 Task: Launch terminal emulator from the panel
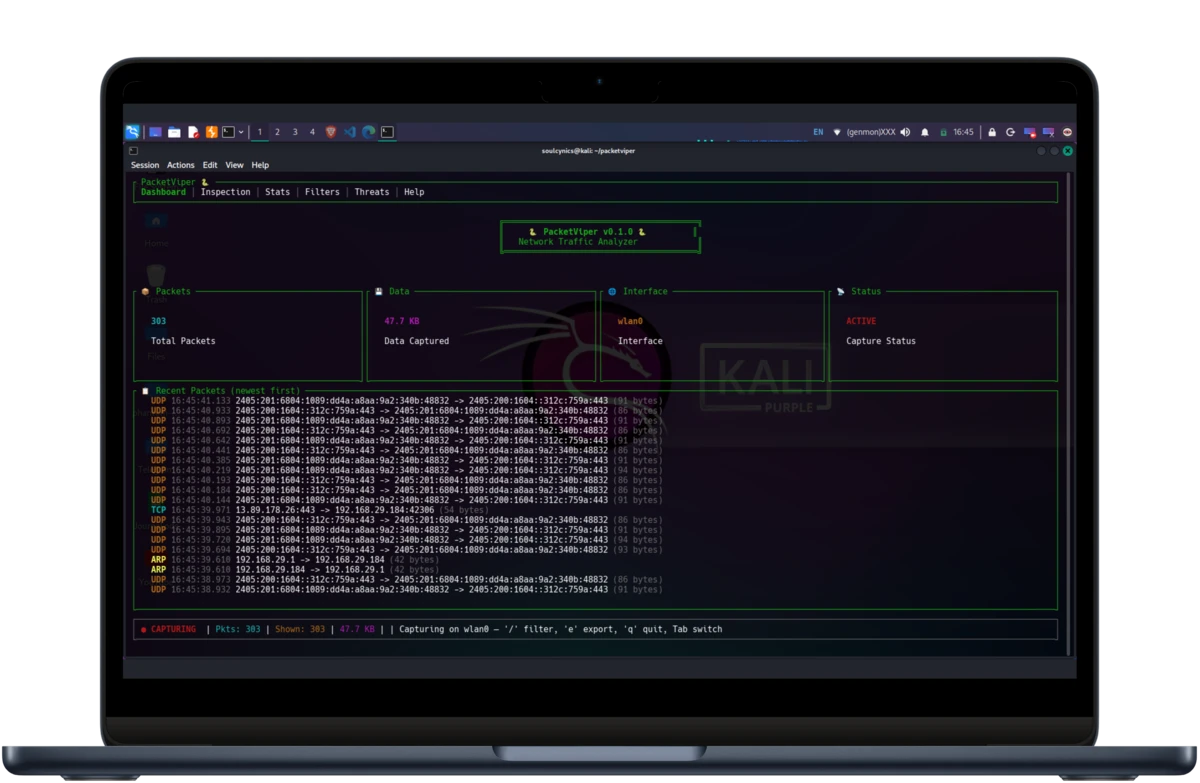tap(228, 132)
